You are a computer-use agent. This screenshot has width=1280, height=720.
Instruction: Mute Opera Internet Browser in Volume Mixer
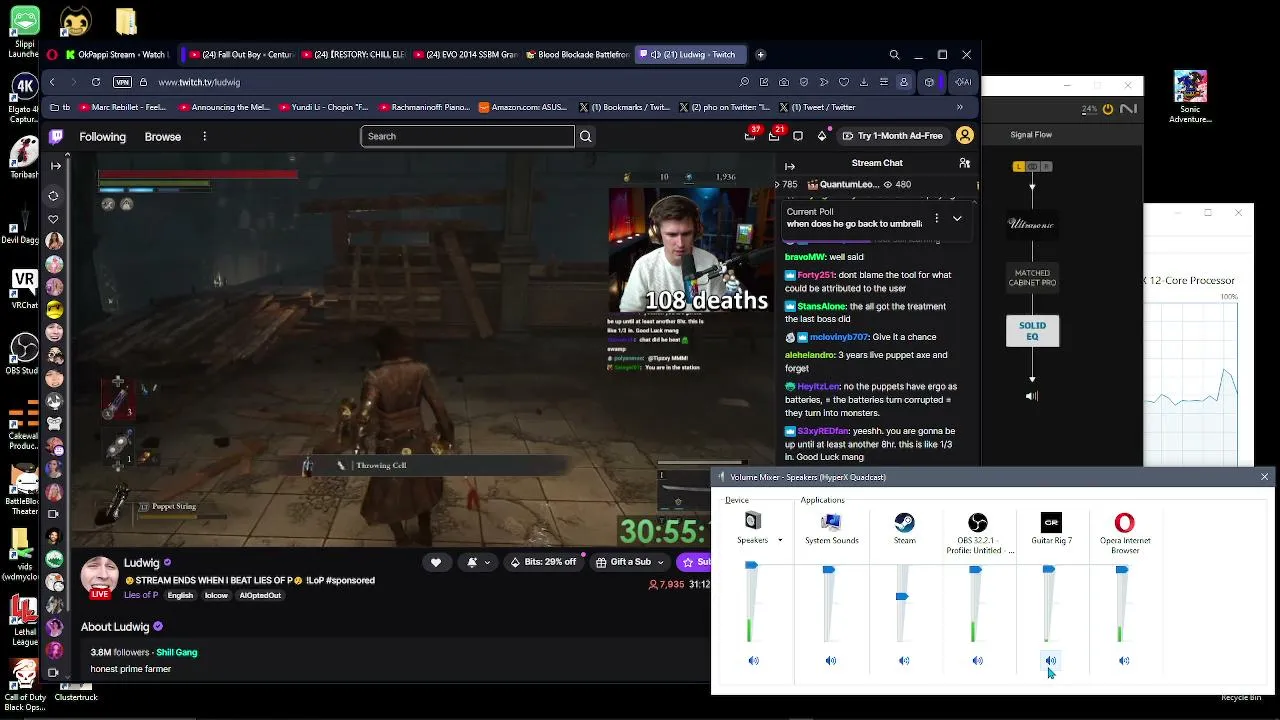click(x=1124, y=661)
